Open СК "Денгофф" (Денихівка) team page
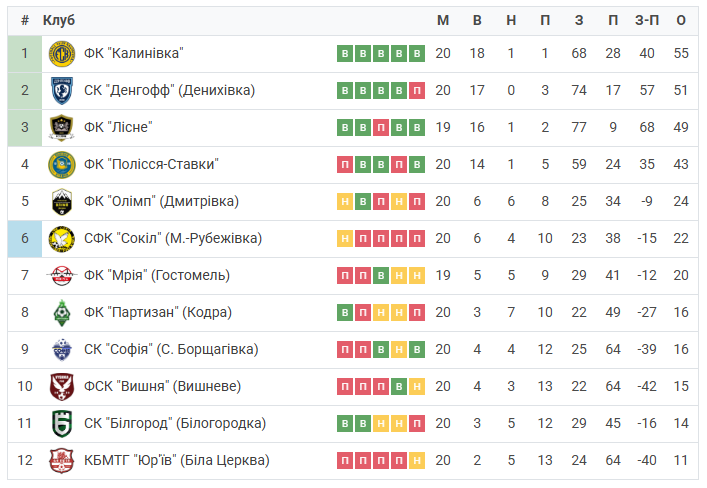This screenshot has height=488, width=707. point(170,91)
